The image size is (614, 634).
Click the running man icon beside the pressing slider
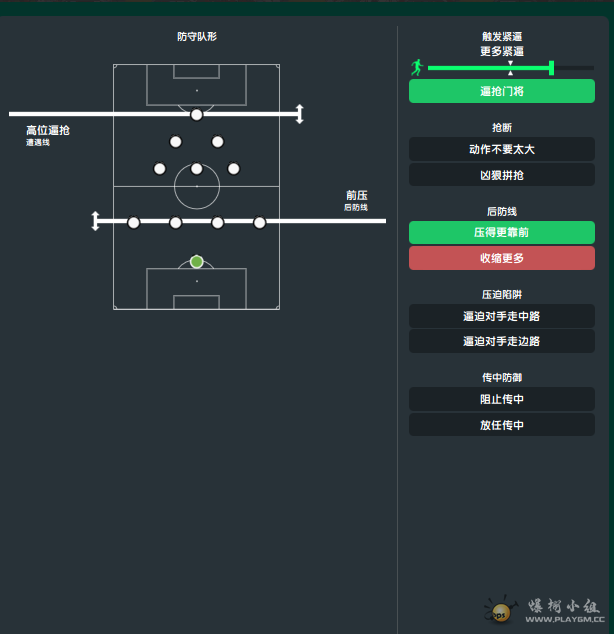click(417, 68)
